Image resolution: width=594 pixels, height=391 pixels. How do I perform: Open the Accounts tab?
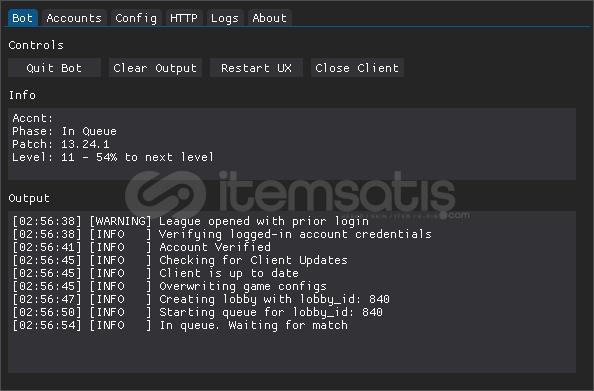[74, 18]
